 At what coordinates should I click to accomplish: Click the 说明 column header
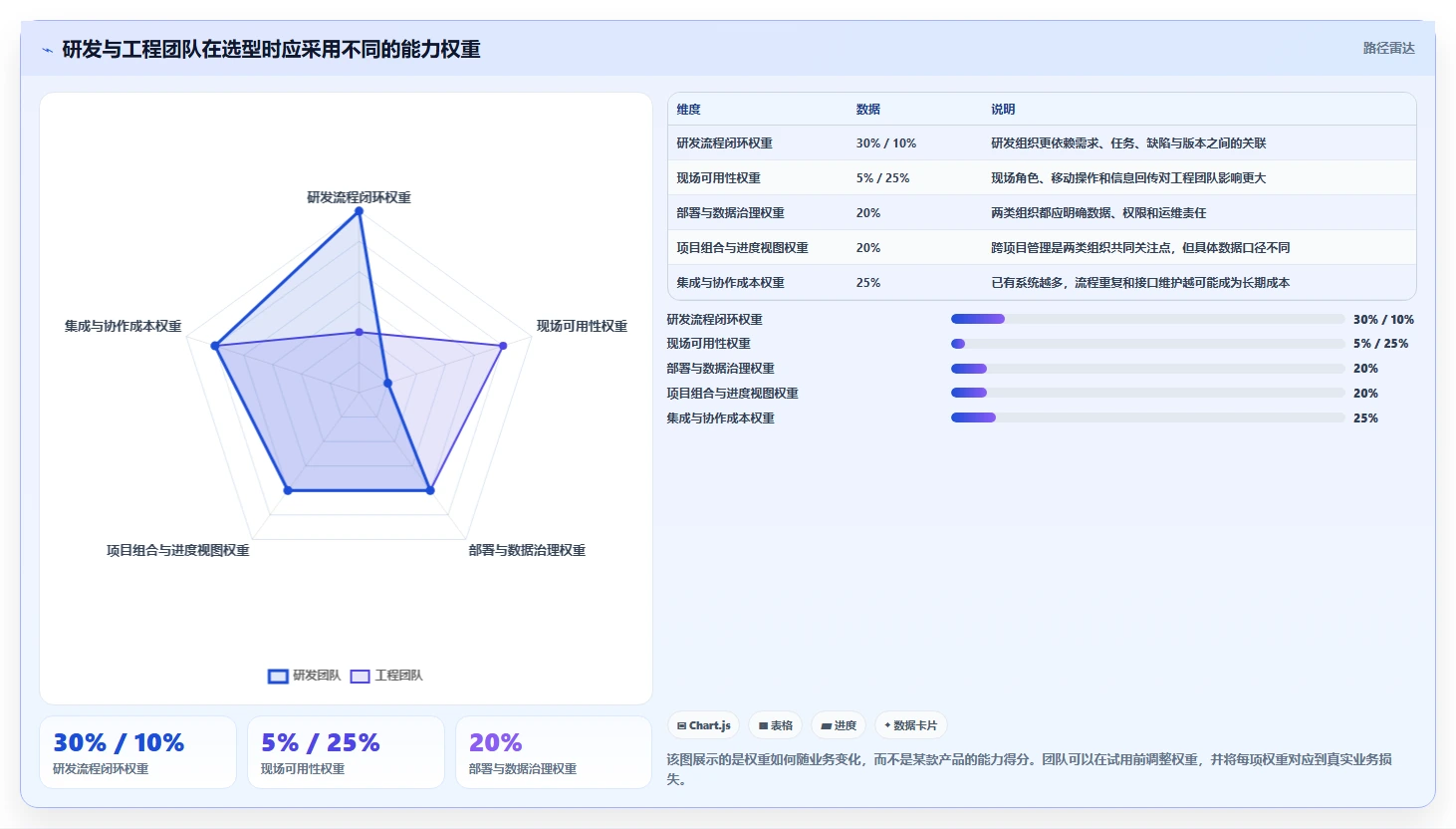(1003, 110)
